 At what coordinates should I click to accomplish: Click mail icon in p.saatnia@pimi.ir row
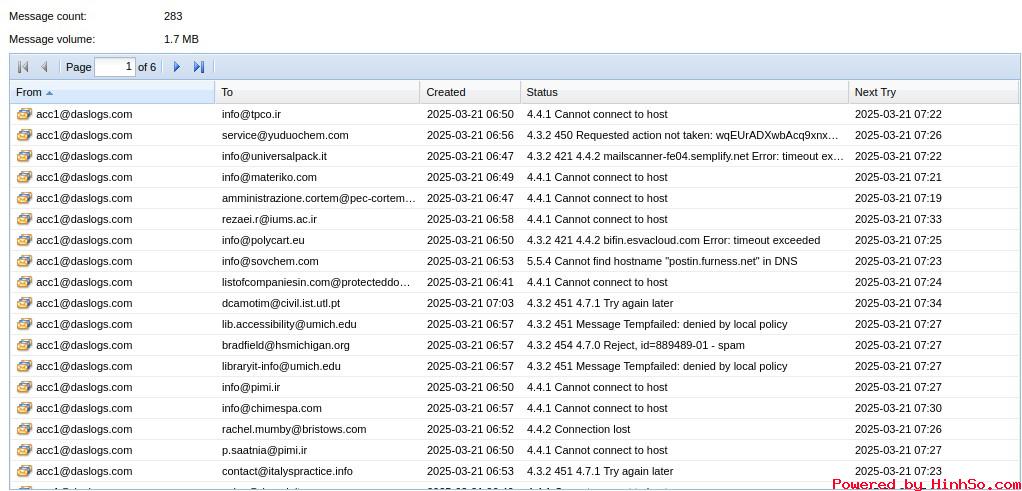click(x=24, y=450)
